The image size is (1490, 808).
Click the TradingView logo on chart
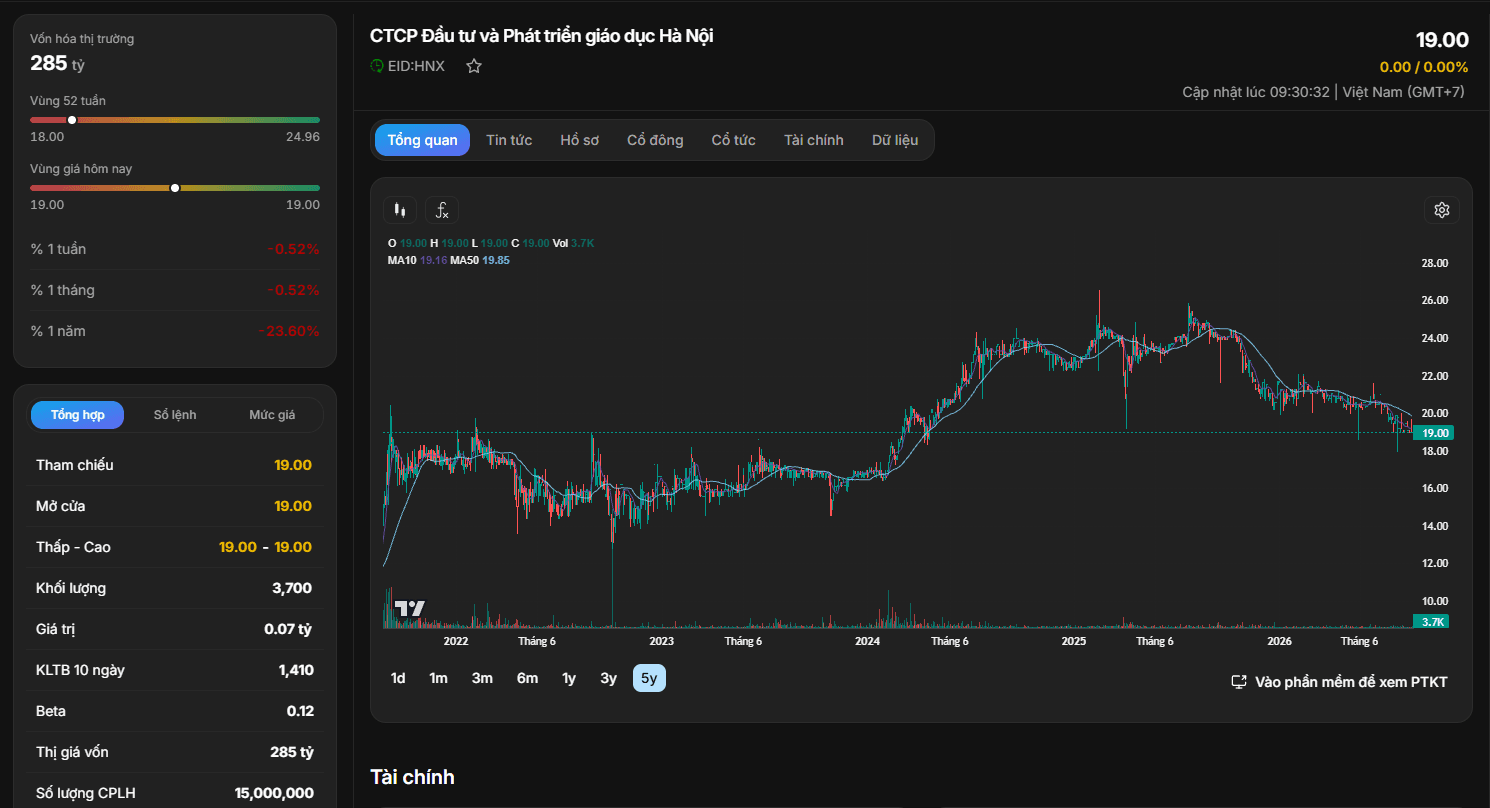[410, 608]
